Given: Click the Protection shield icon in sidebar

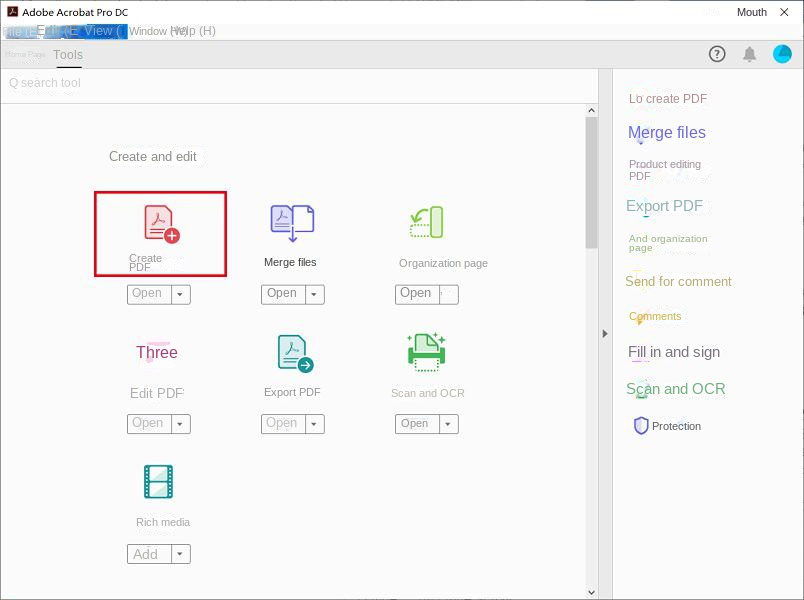Looking at the screenshot, I should [x=641, y=426].
